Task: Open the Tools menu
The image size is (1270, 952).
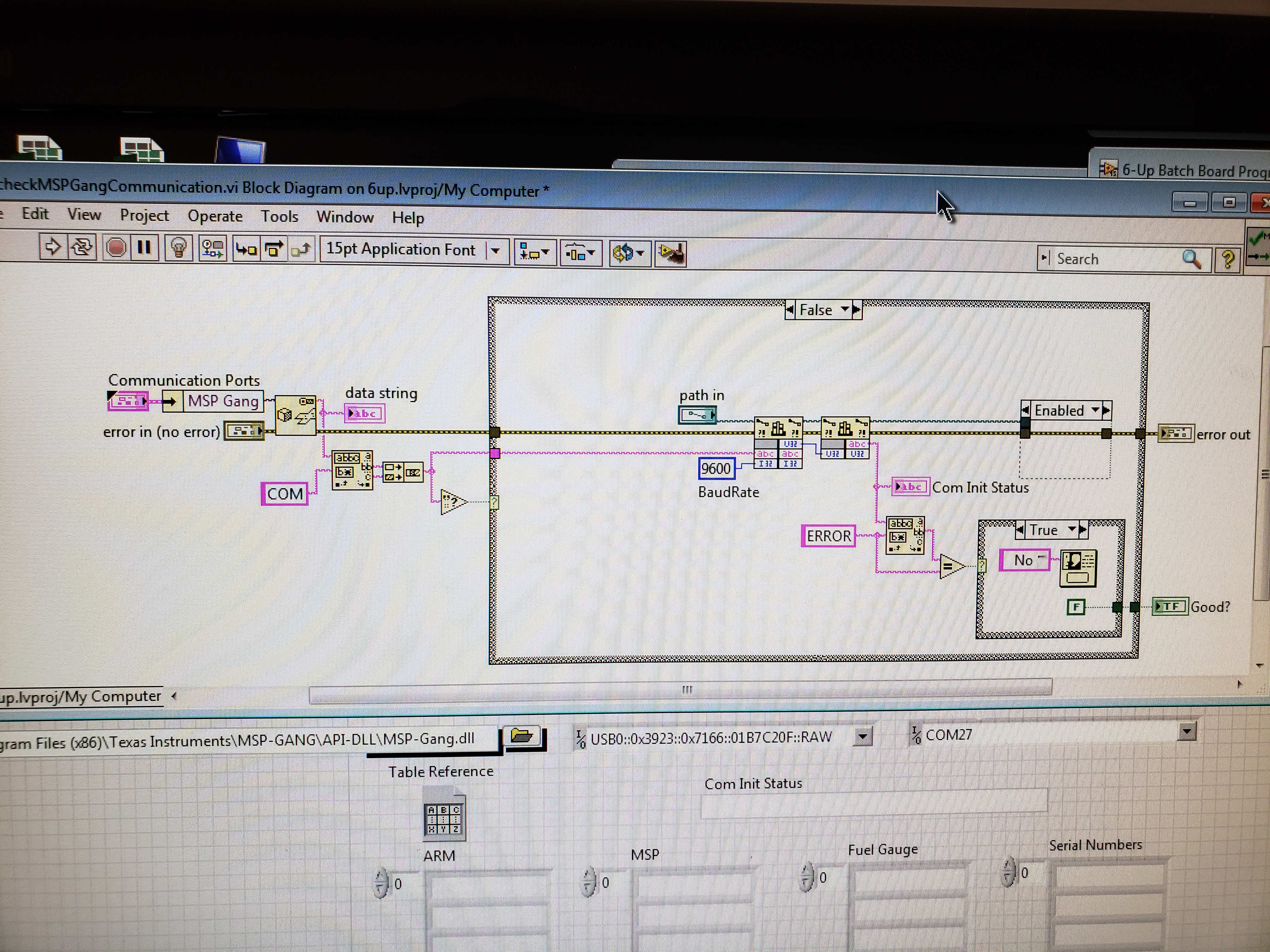Action: pos(280,216)
